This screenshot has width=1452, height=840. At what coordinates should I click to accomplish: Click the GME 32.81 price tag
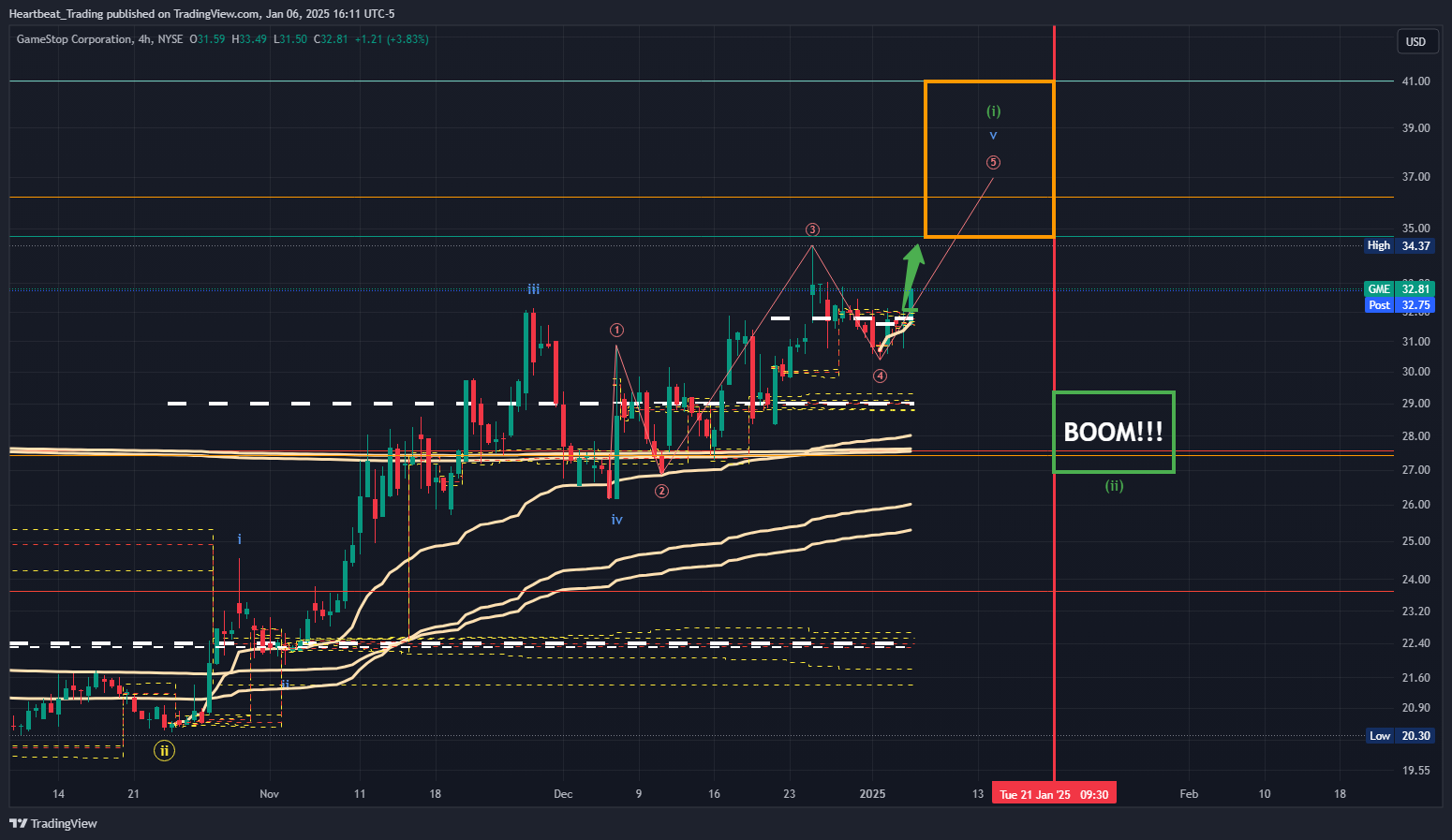(1399, 289)
